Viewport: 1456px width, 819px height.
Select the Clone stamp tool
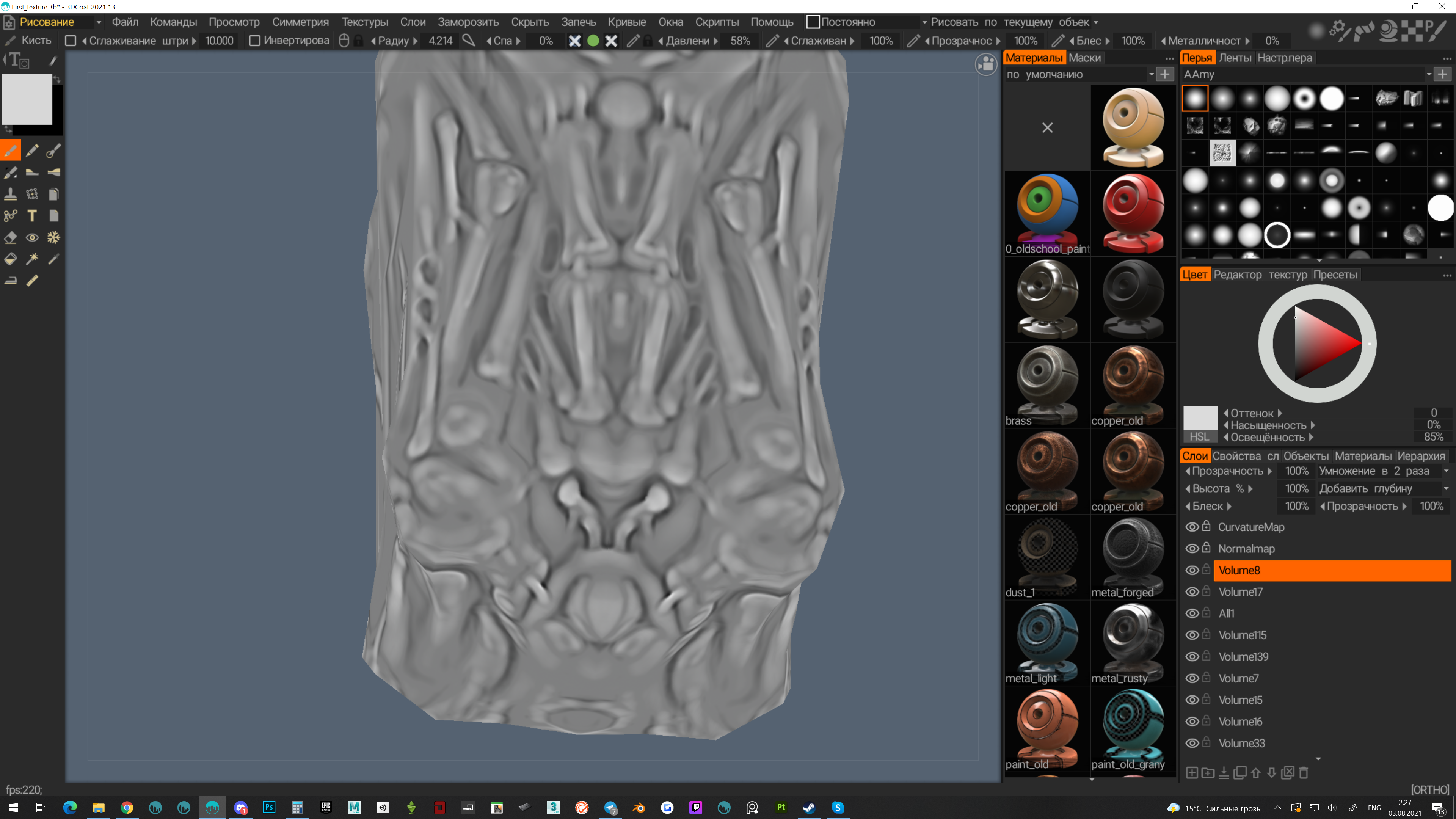(10, 195)
